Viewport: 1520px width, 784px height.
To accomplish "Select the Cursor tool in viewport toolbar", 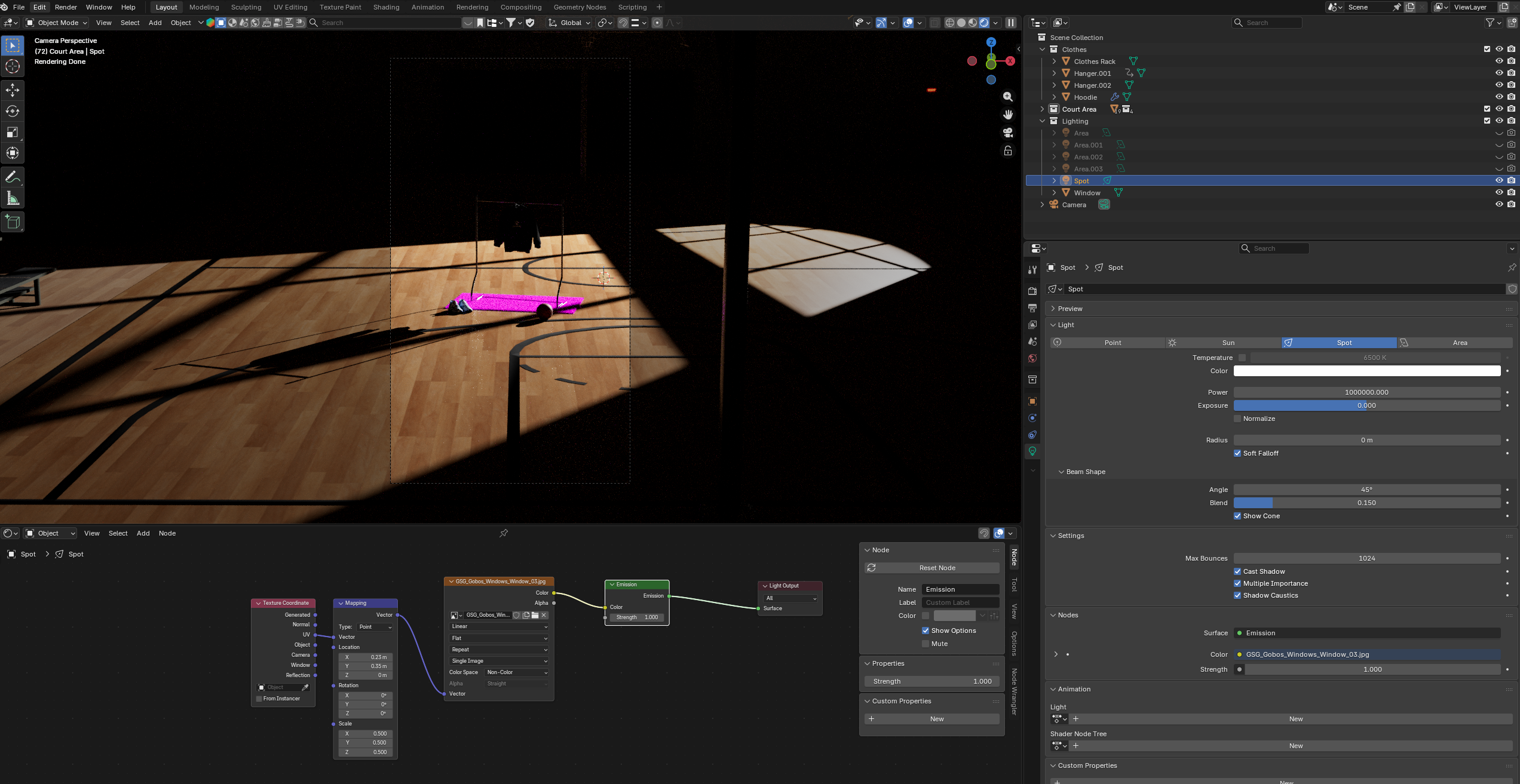I will pyautogui.click(x=13, y=67).
